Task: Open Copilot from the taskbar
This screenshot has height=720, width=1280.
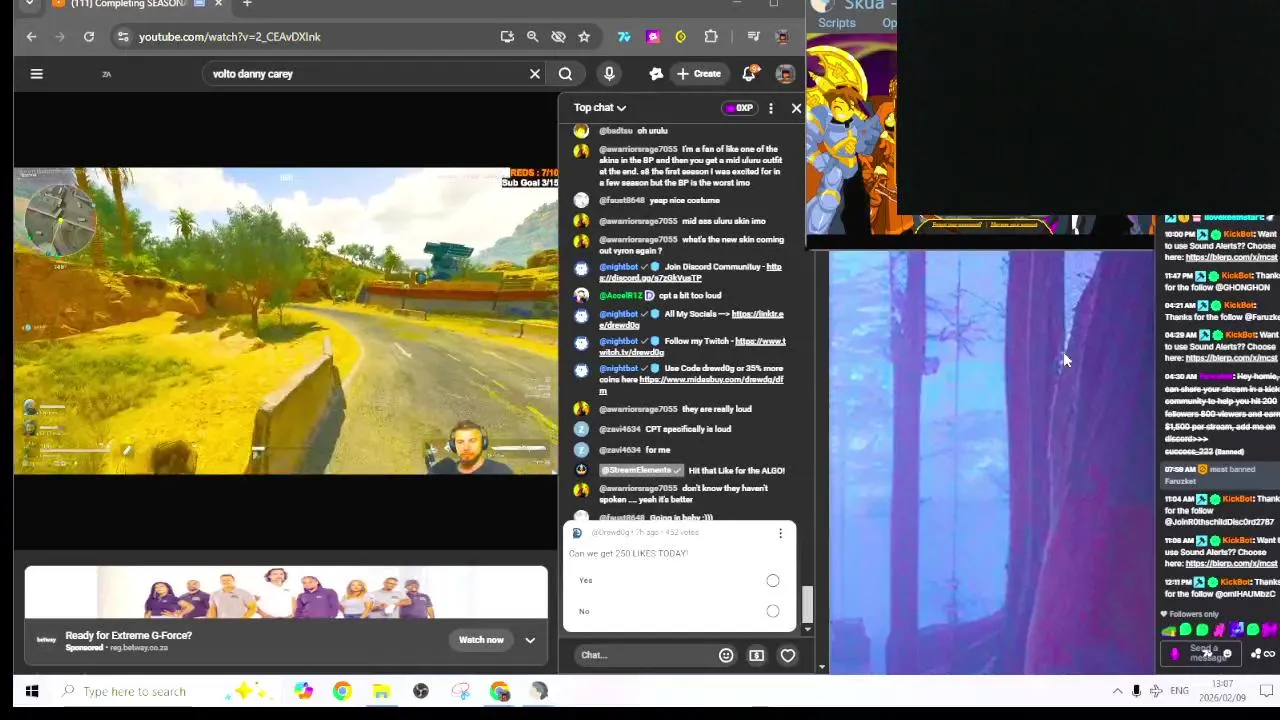Action: [x=303, y=691]
